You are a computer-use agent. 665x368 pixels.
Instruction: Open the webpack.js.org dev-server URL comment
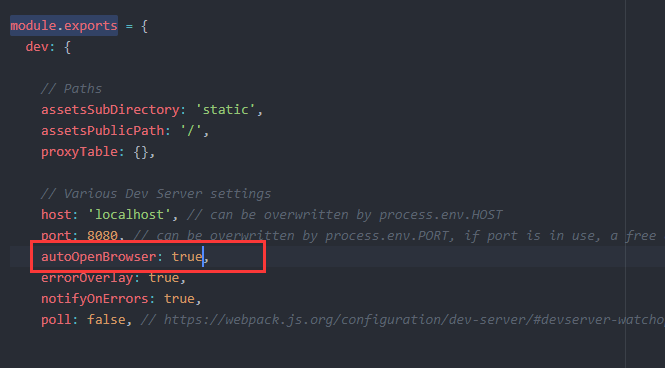[414, 320]
